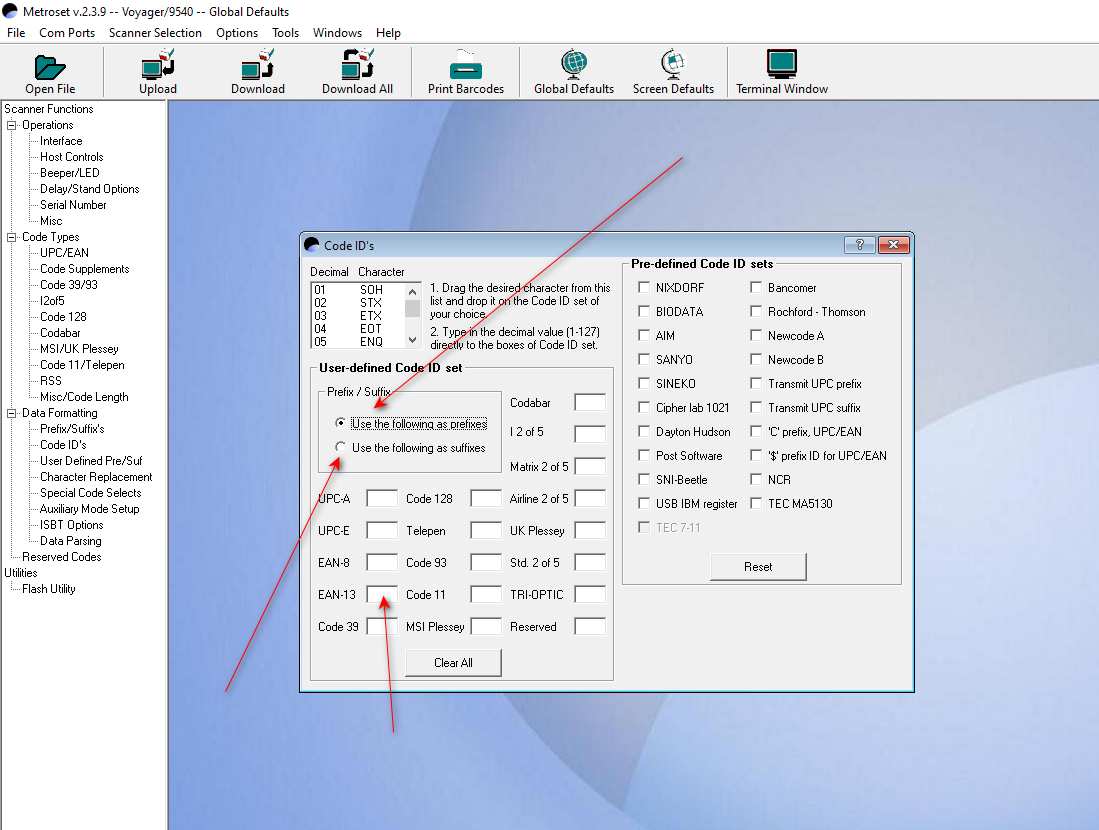Open the File menu
Screen dimensions: 1099x830
pyautogui.click(x=16, y=33)
